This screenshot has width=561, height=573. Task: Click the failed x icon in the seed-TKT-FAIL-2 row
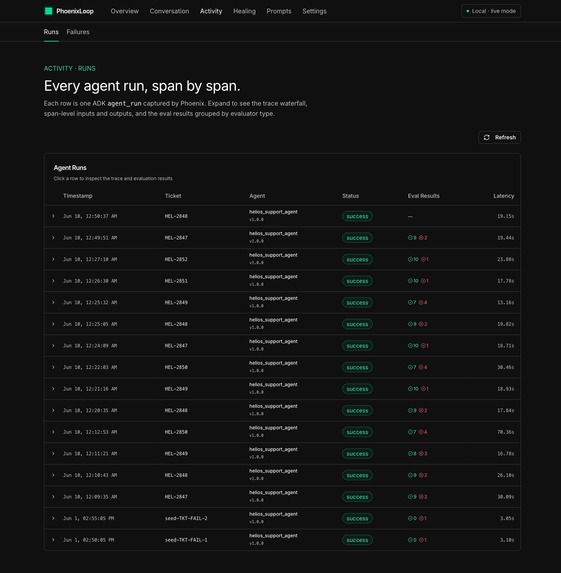point(421,518)
